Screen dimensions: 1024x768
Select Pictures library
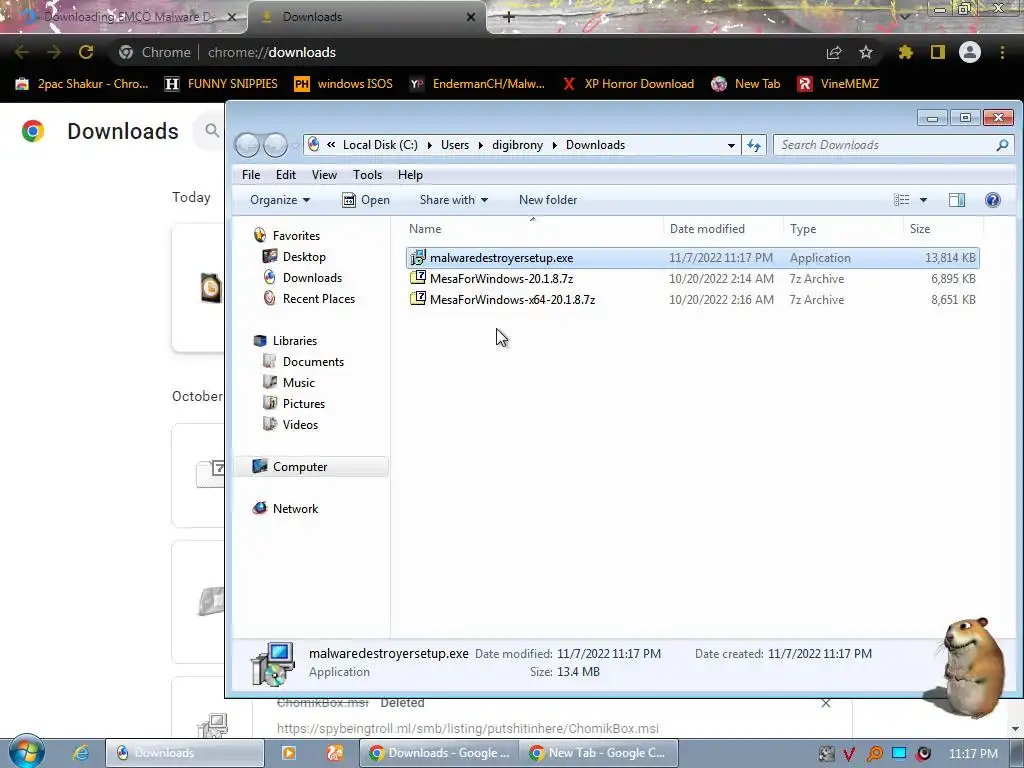[304, 404]
